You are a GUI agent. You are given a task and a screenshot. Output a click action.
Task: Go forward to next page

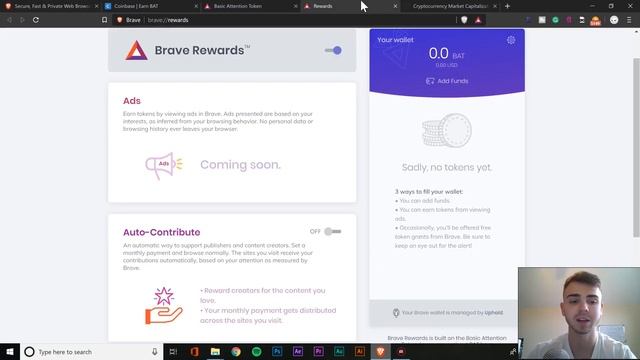tap(22, 20)
